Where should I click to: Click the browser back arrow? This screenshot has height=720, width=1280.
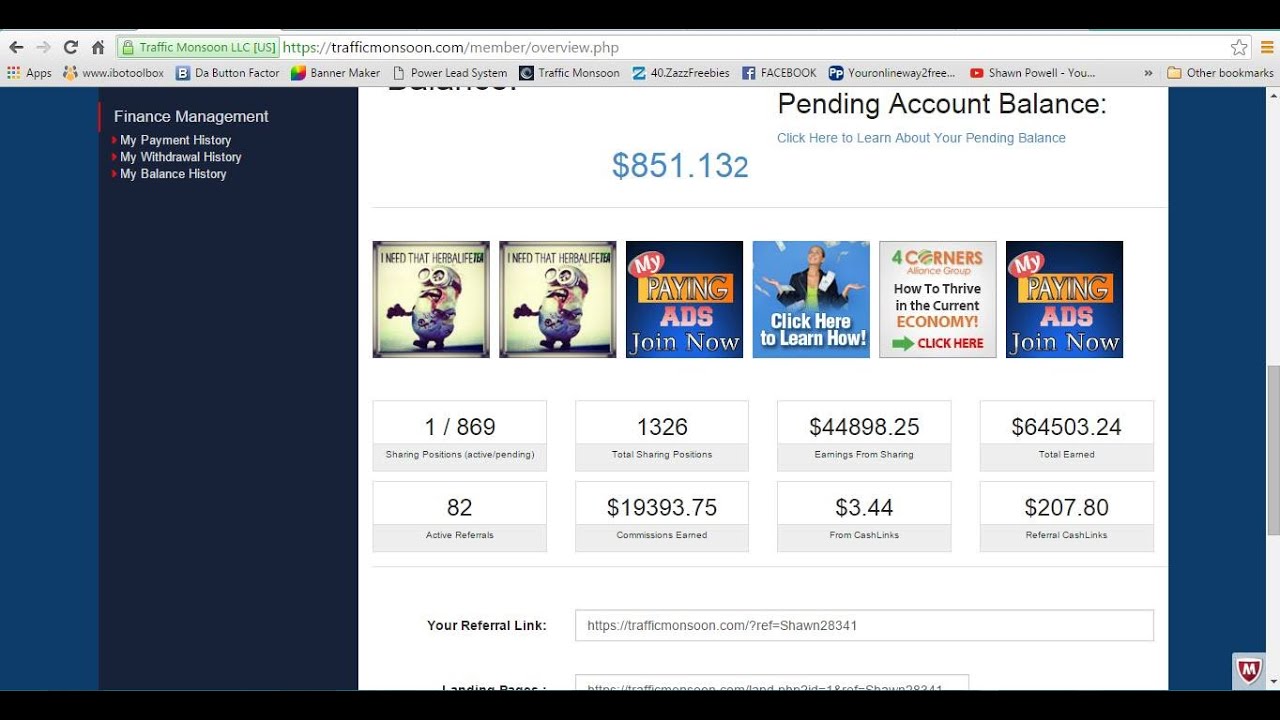(16, 47)
